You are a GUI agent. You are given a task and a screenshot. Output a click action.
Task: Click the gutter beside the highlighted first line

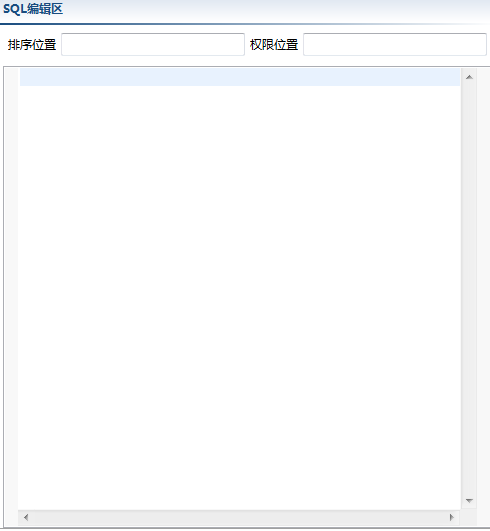pyautogui.click(x=11, y=77)
